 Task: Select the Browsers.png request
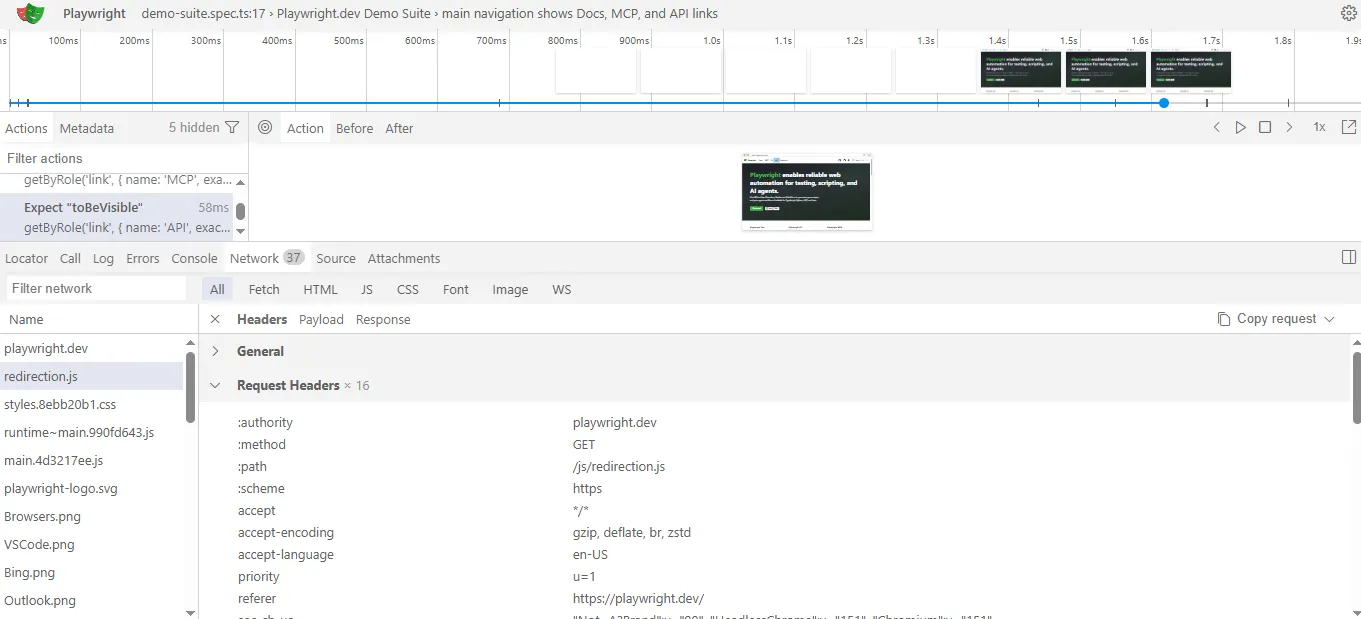tap(91, 516)
